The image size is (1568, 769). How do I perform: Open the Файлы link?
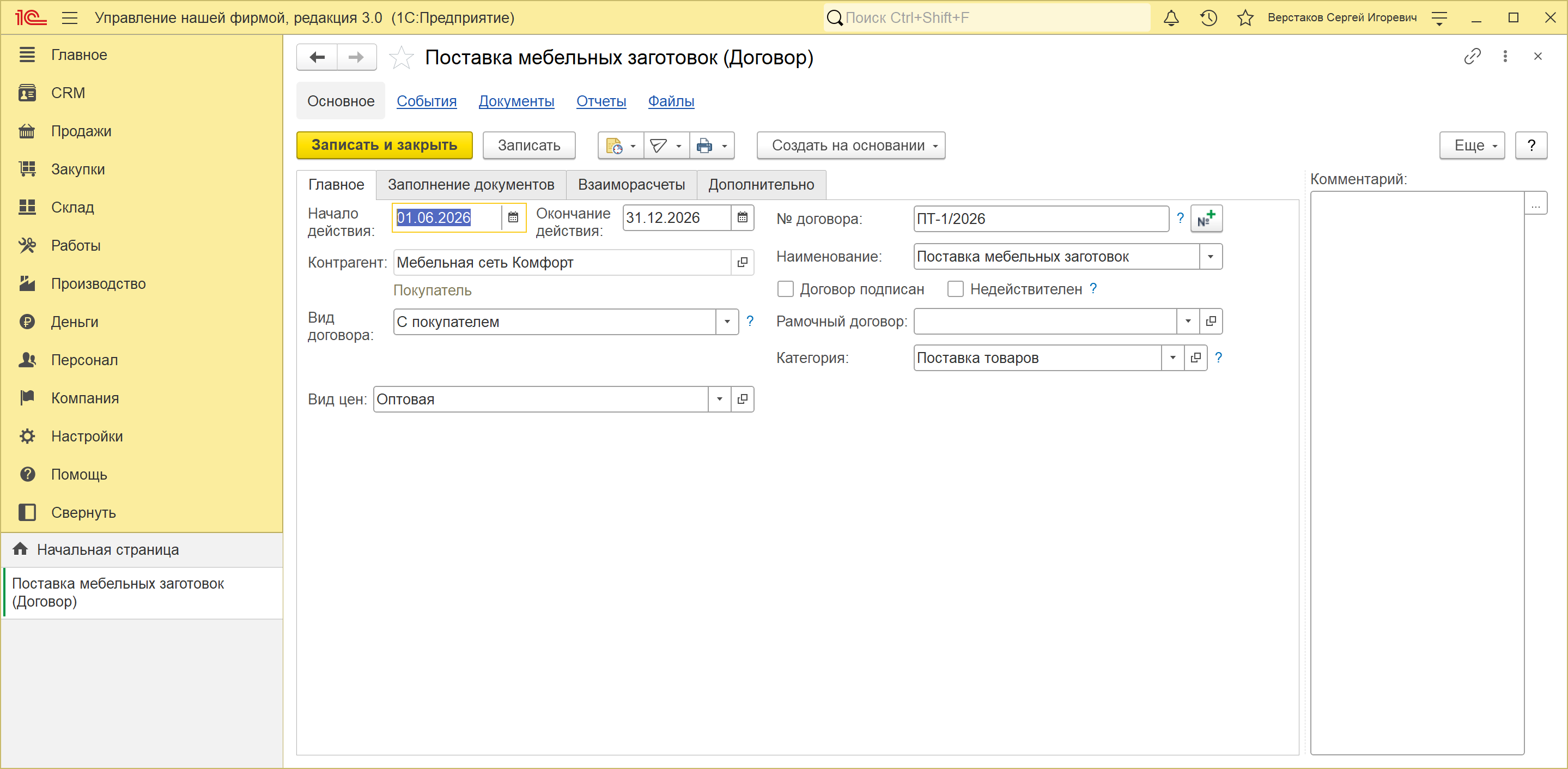click(671, 101)
